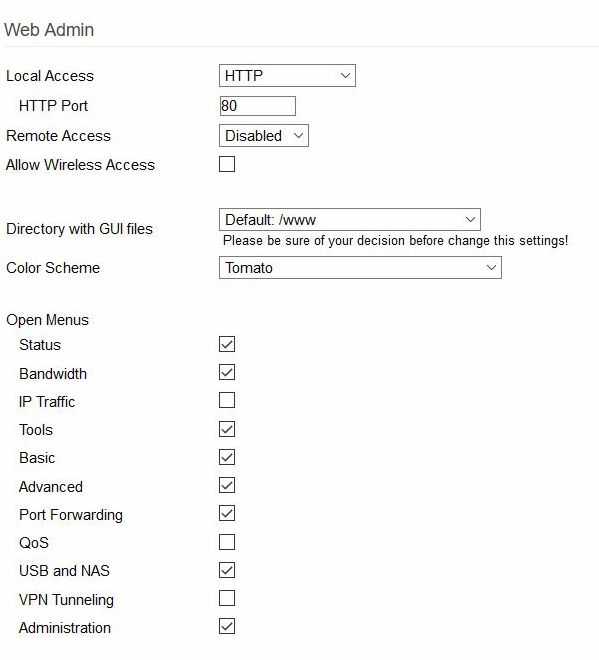The width and height of the screenshot is (599, 660).
Task: Uncheck the Status open menu checkbox
Action: coord(227,344)
